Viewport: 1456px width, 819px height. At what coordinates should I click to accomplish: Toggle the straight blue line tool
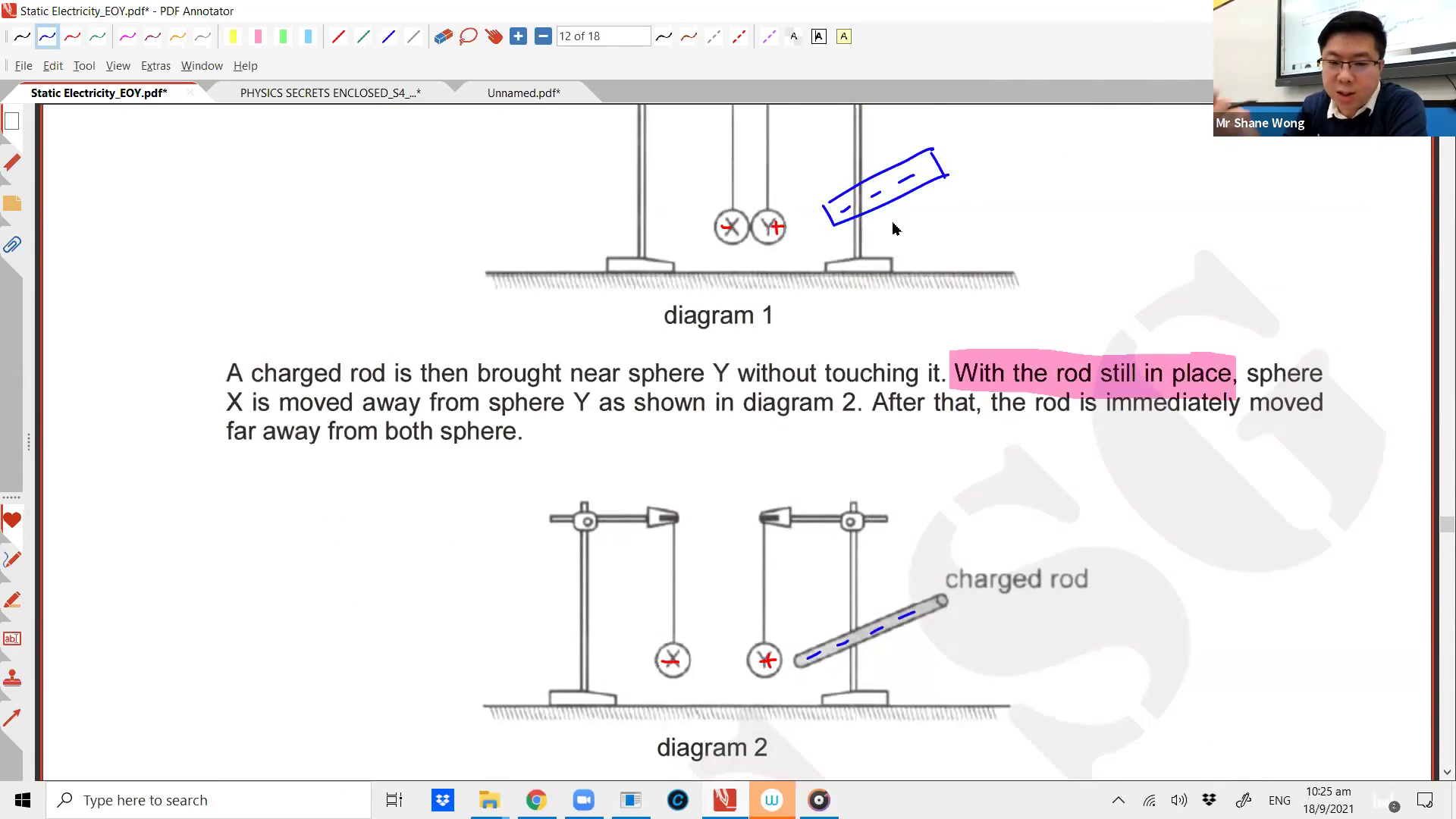tap(388, 36)
